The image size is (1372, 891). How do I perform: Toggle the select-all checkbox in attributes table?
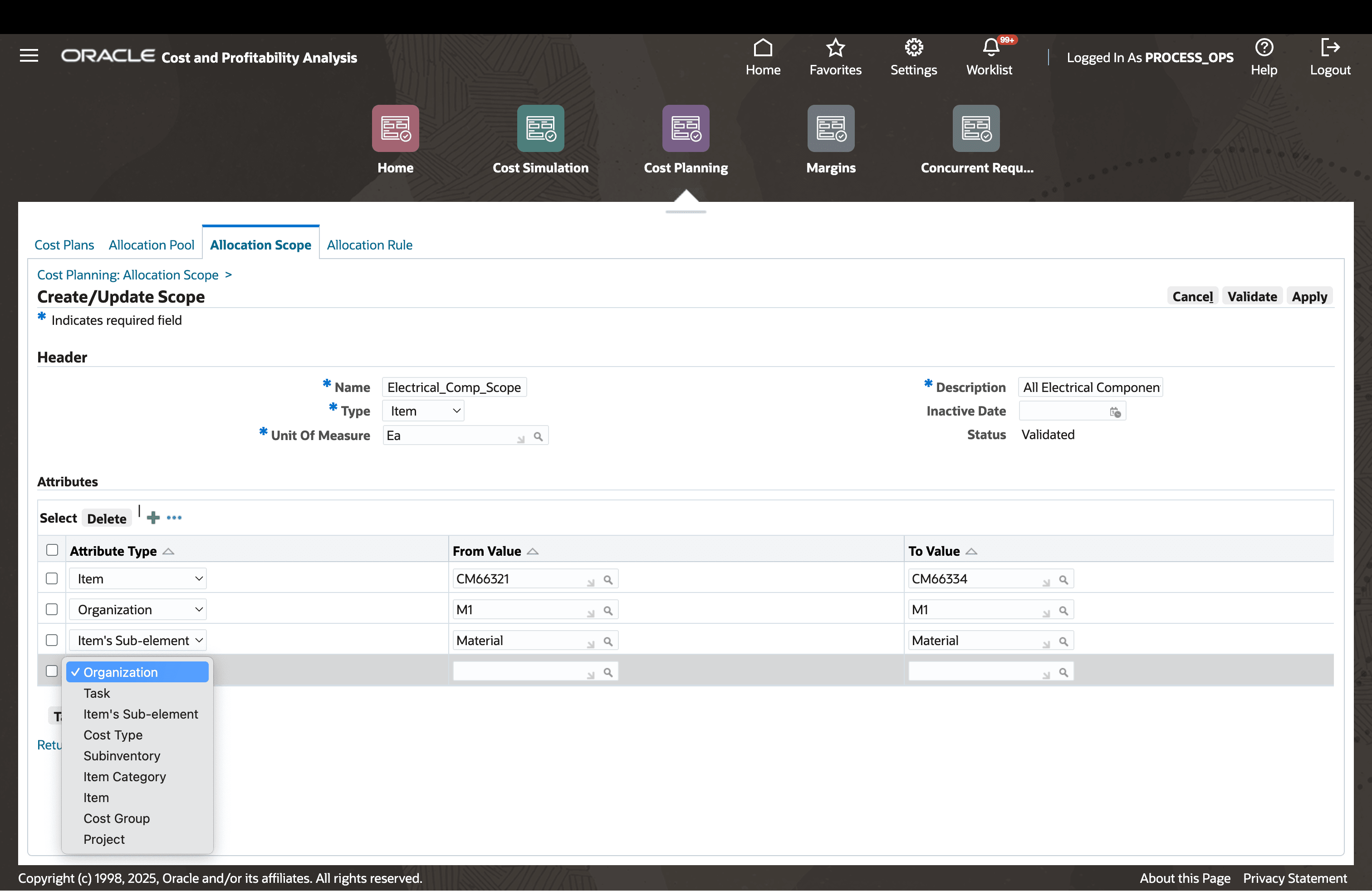(x=52, y=550)
